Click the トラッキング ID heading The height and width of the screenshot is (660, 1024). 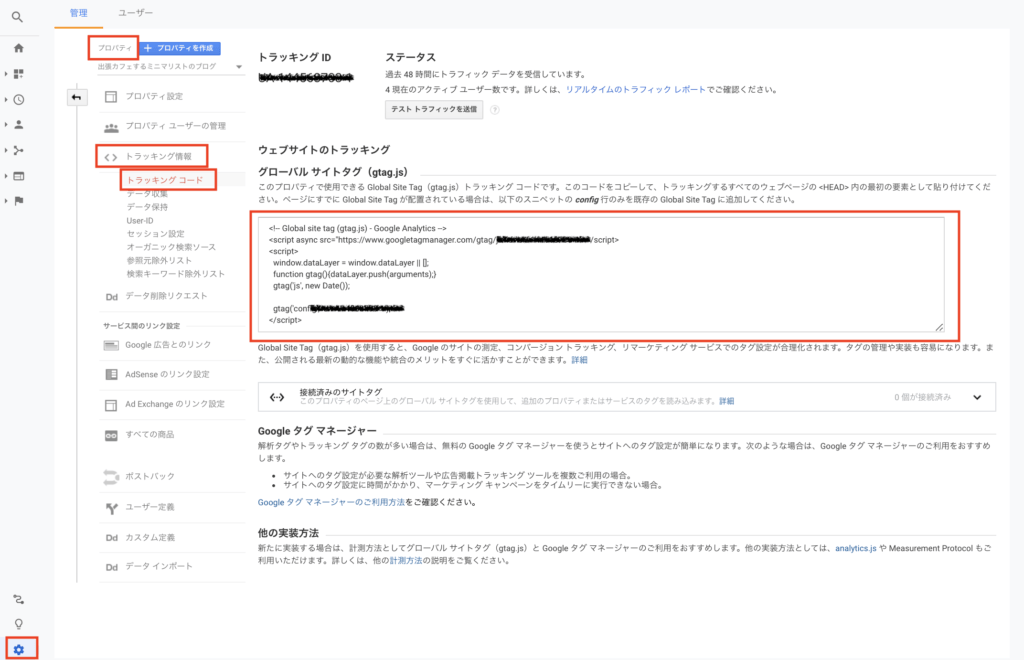[295, 57]
